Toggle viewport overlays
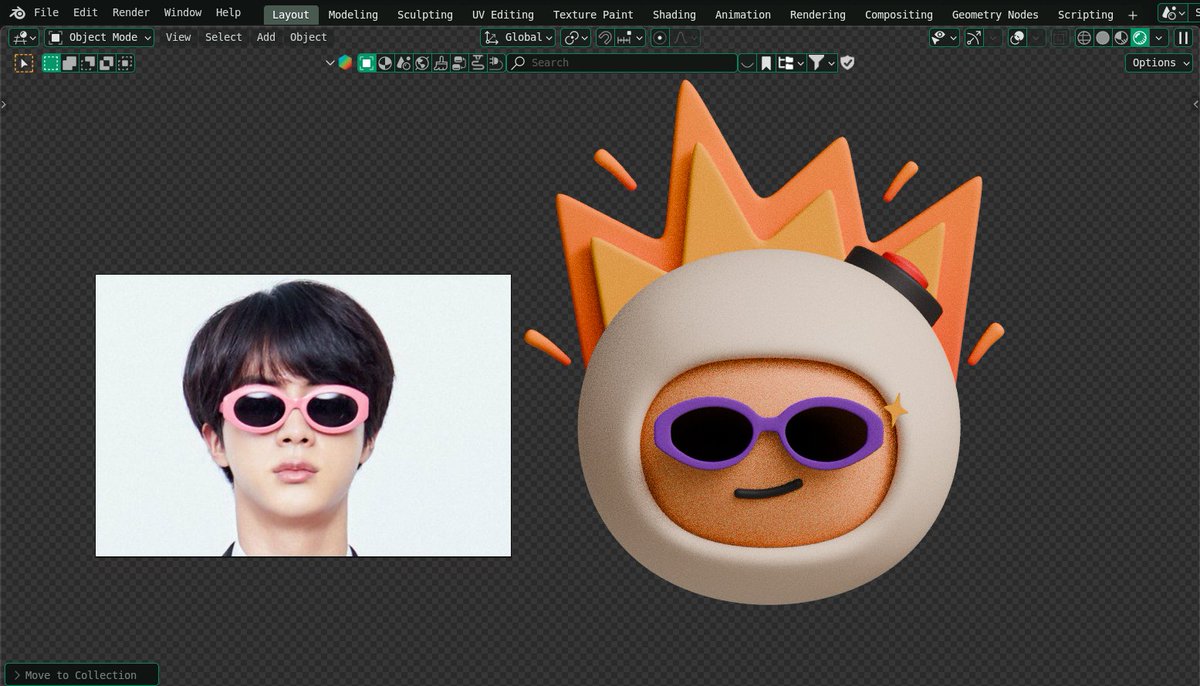 (x=1017, y=37)
